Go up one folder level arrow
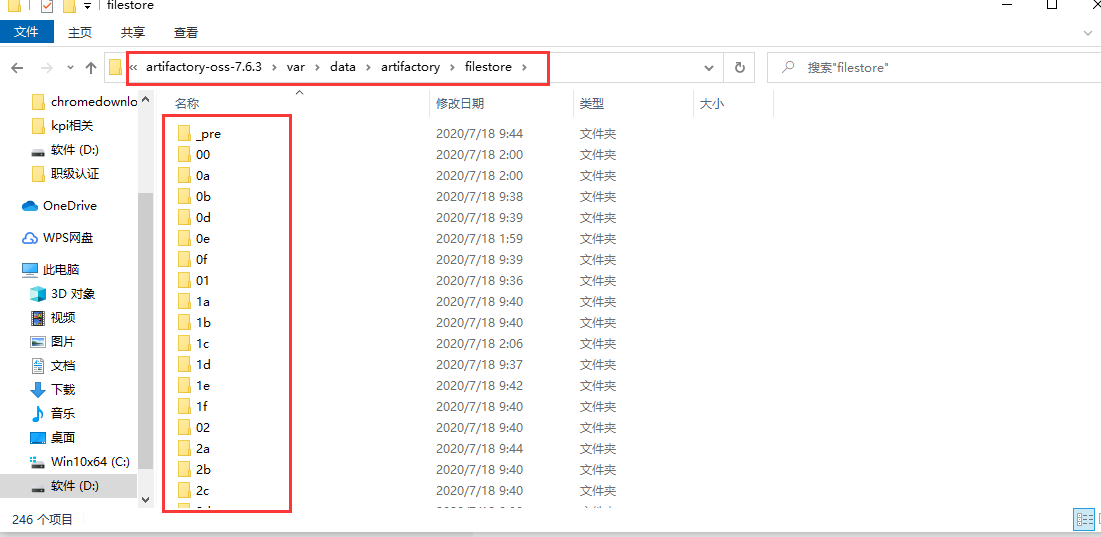1101x537 pixels. pyautogui.click(x=91, y=68)
